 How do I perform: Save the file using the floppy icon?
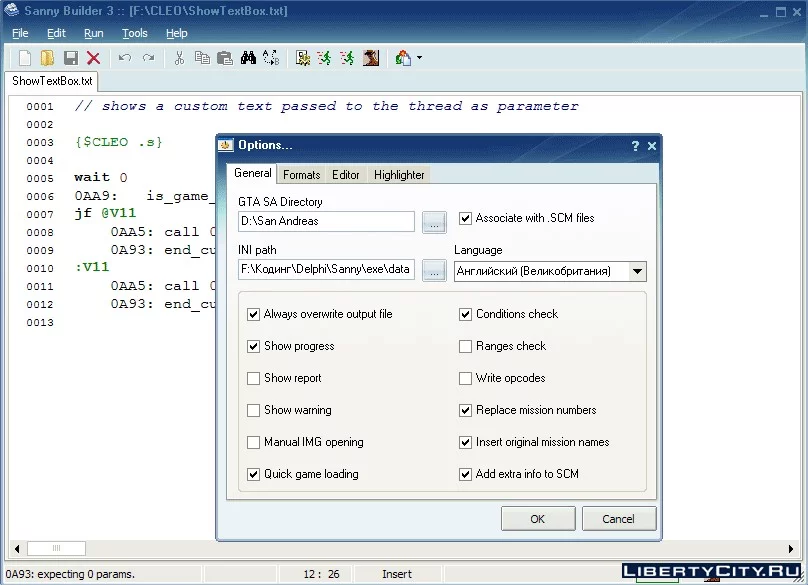[x=71, y=58]
